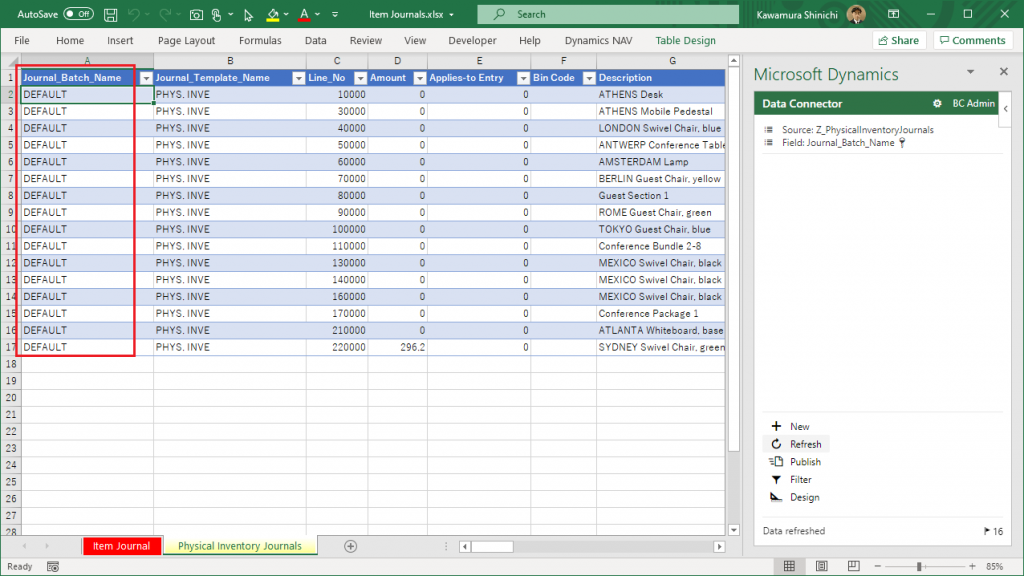
Task: Open the font color dropdown arrow
Action: [x=317, y=14]
